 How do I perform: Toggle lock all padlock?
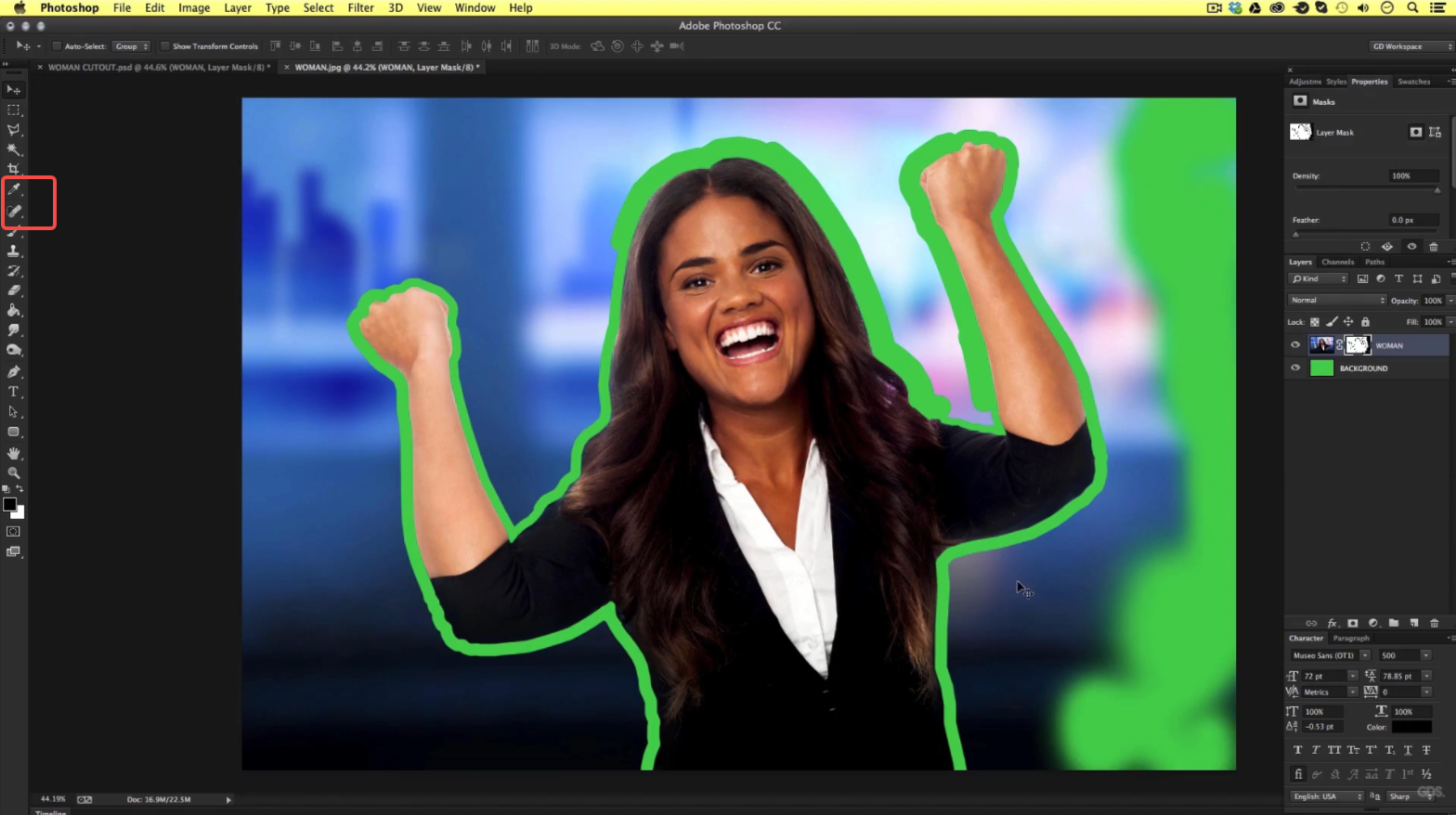tap(1365, 322)
